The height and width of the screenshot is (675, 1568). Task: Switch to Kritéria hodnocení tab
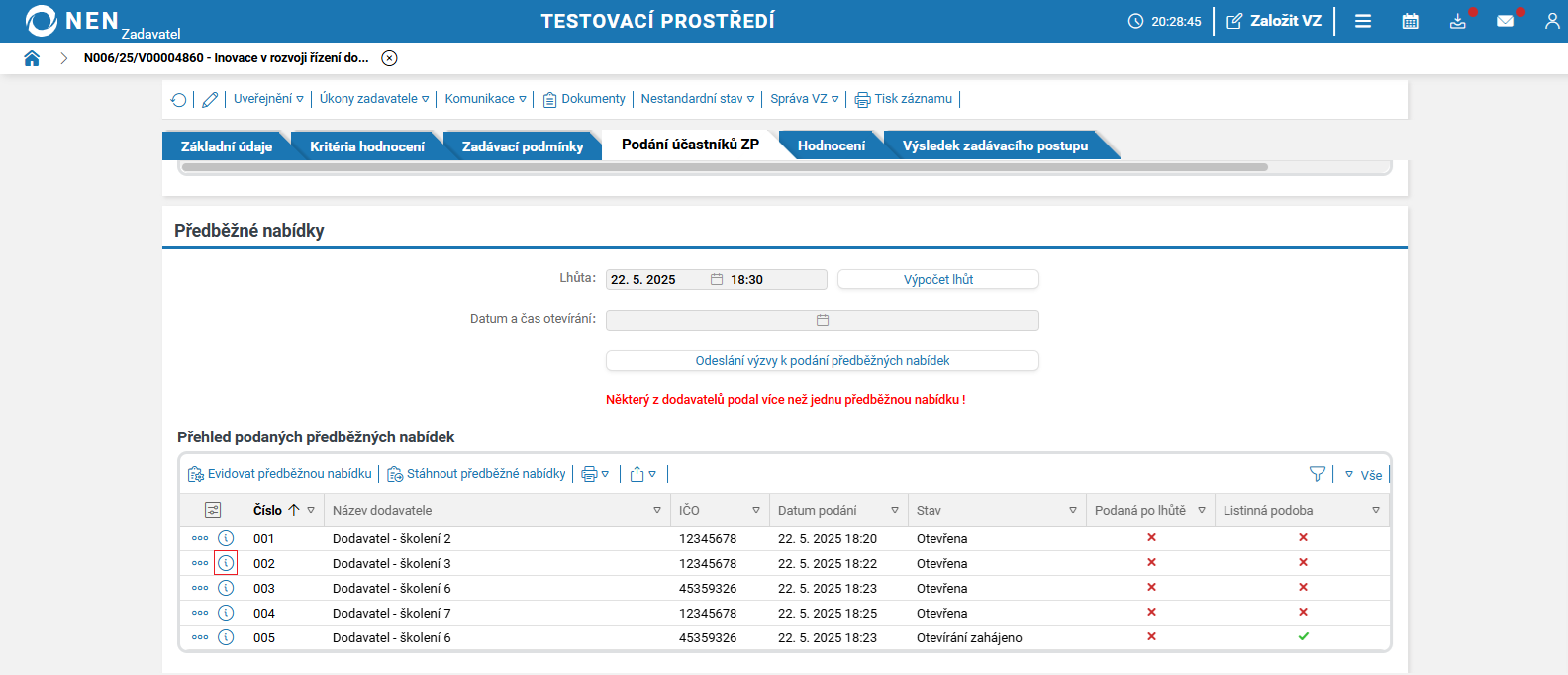pyautogui.click(x=367, y=146)
